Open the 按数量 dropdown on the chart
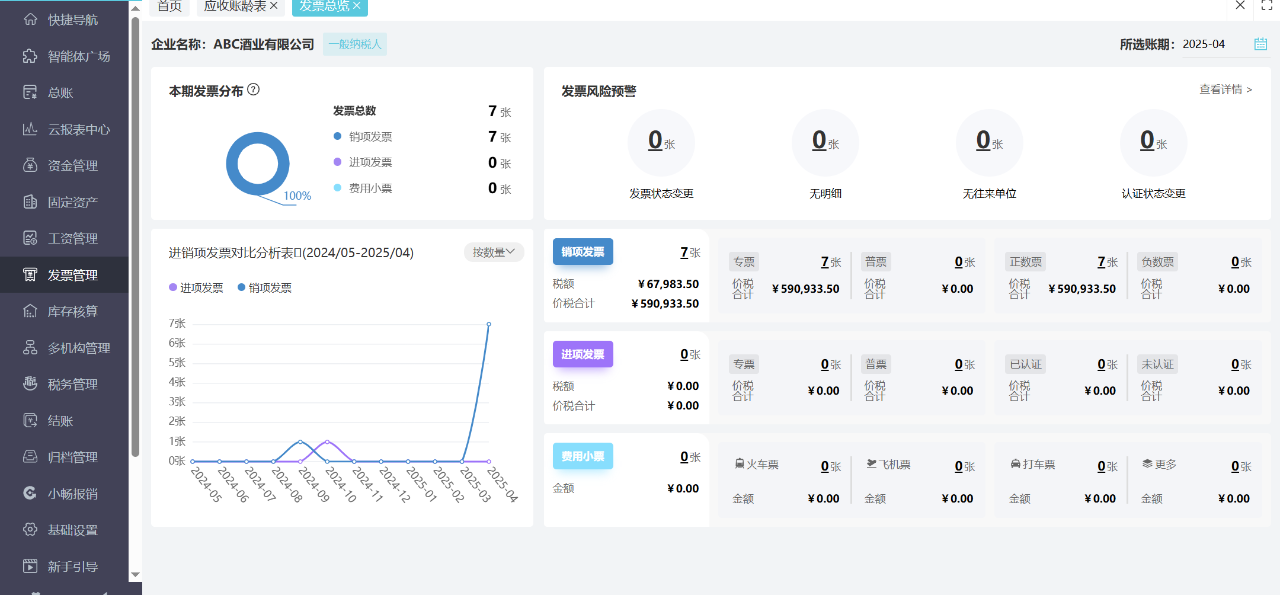1280x595 pixels. coord(493,251)
